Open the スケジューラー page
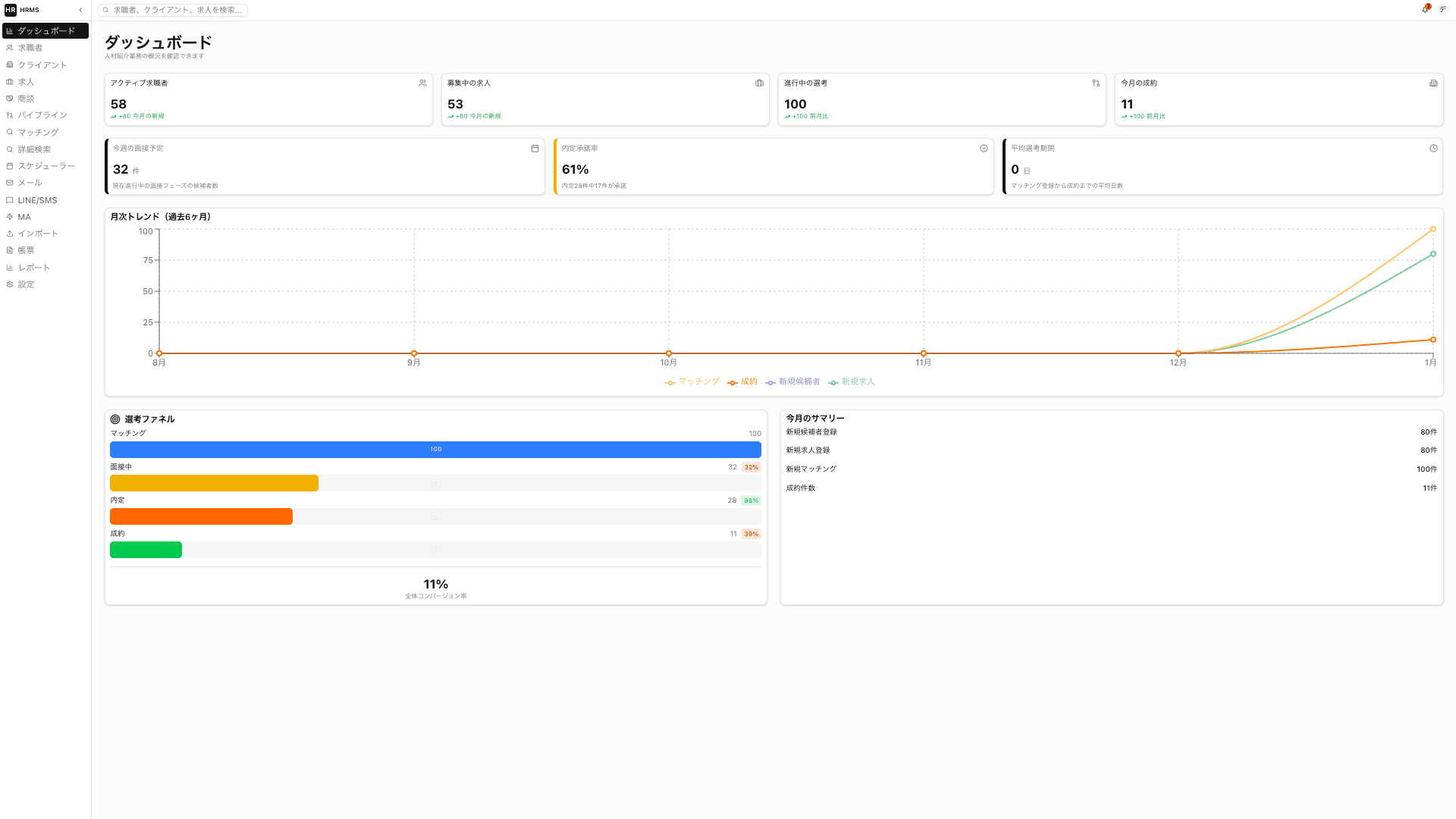1456x819 pixels. [x=46, y=166]
